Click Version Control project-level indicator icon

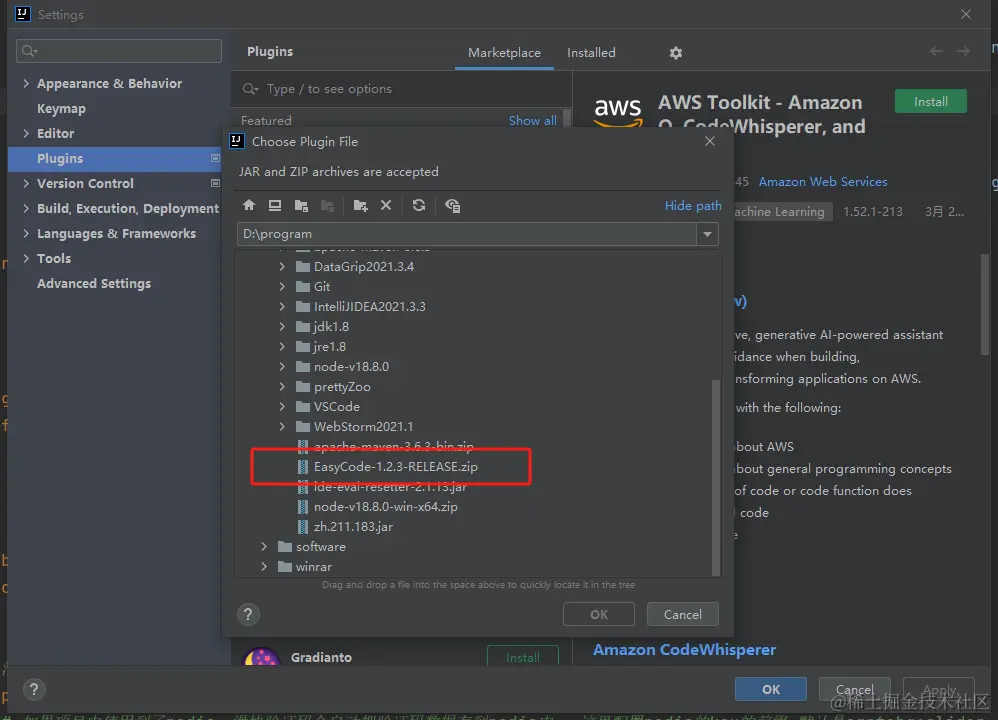(x=215, y=183)
